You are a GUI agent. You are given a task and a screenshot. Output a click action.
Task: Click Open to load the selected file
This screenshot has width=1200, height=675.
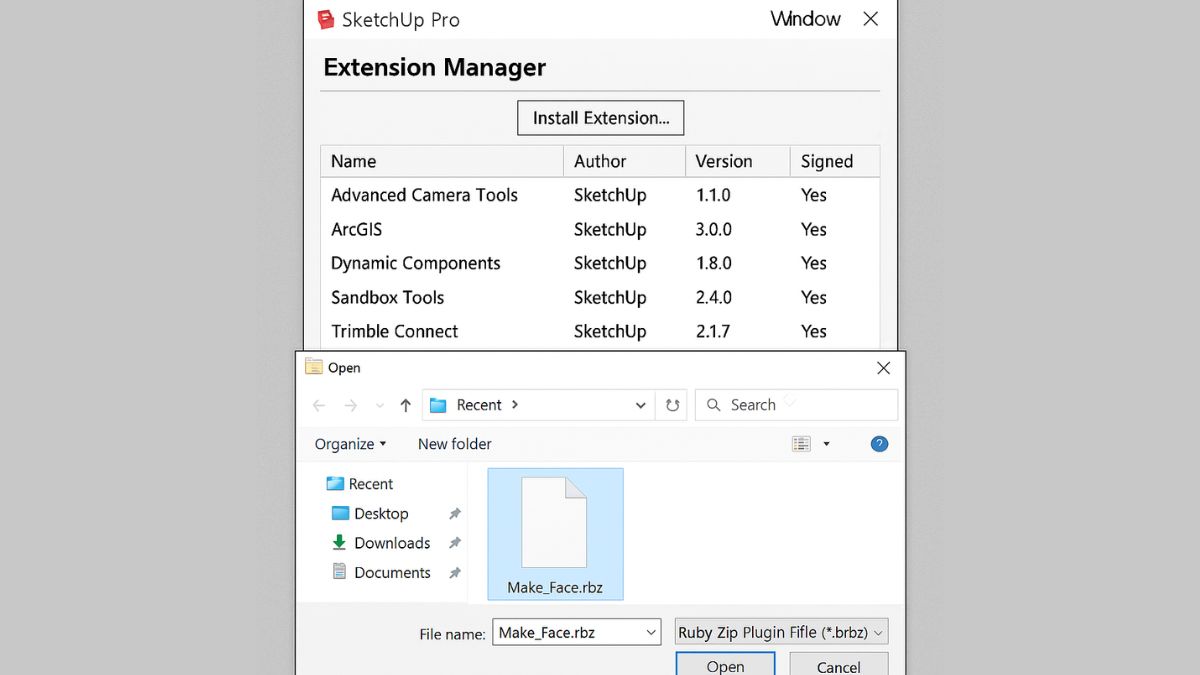[725, 664]
